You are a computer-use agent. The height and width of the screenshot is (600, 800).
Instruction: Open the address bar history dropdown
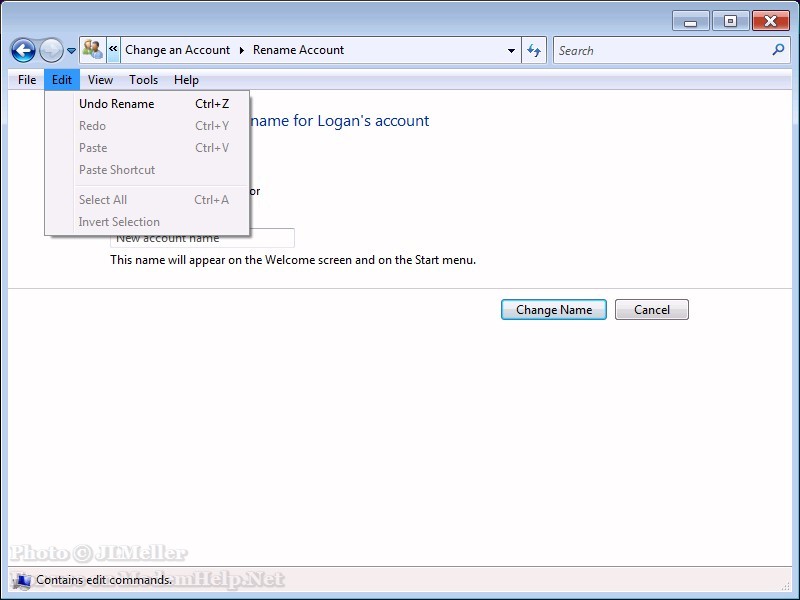(511, 51)
